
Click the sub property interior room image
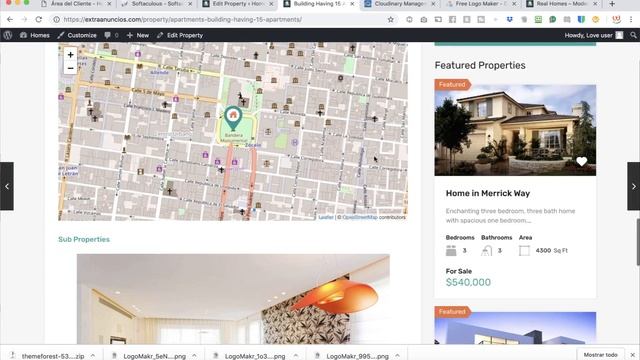coord(233,299)
